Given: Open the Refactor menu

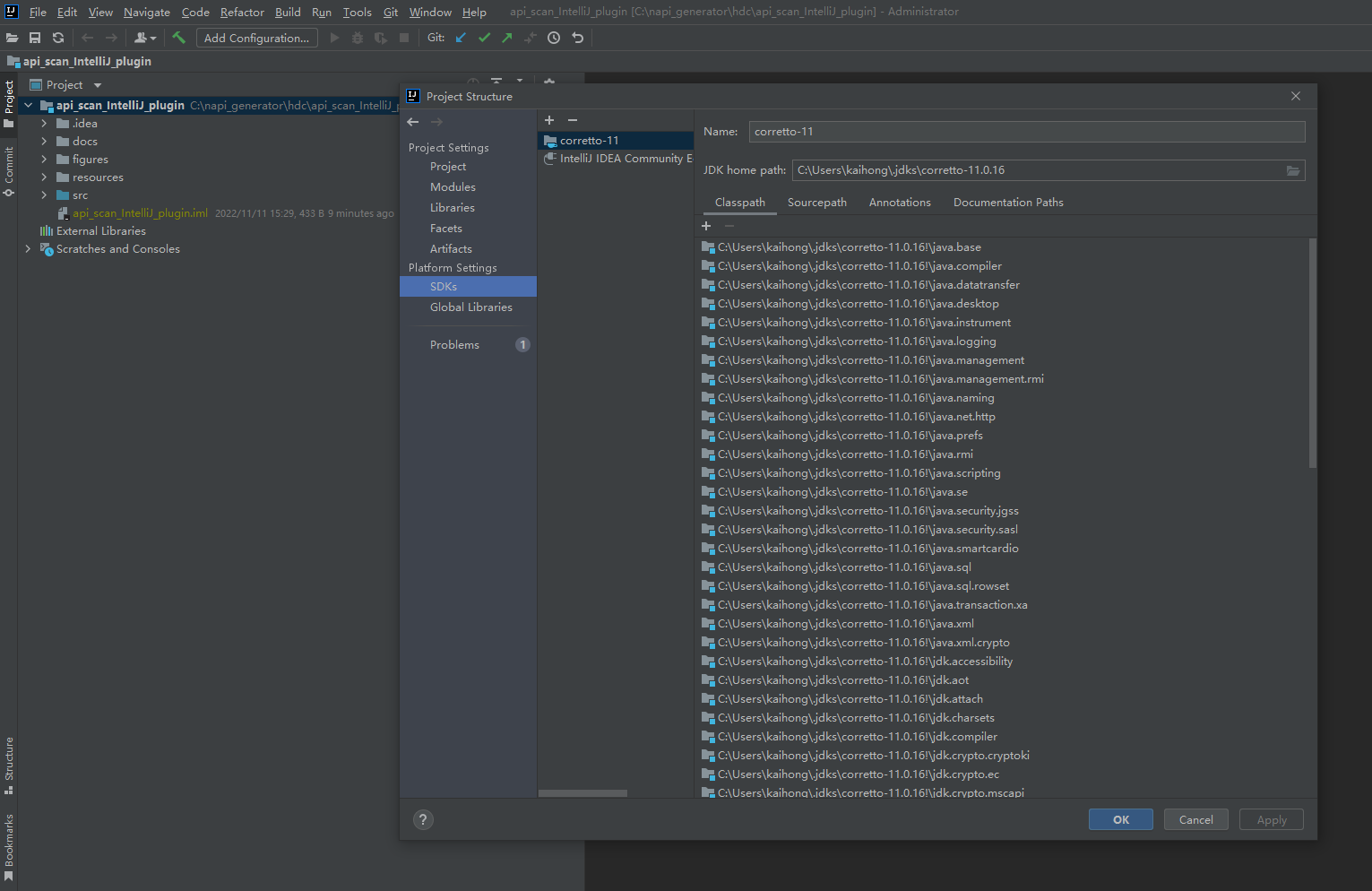Looking at the screenshot, I should pyautogui.click(x=242, y=12).
